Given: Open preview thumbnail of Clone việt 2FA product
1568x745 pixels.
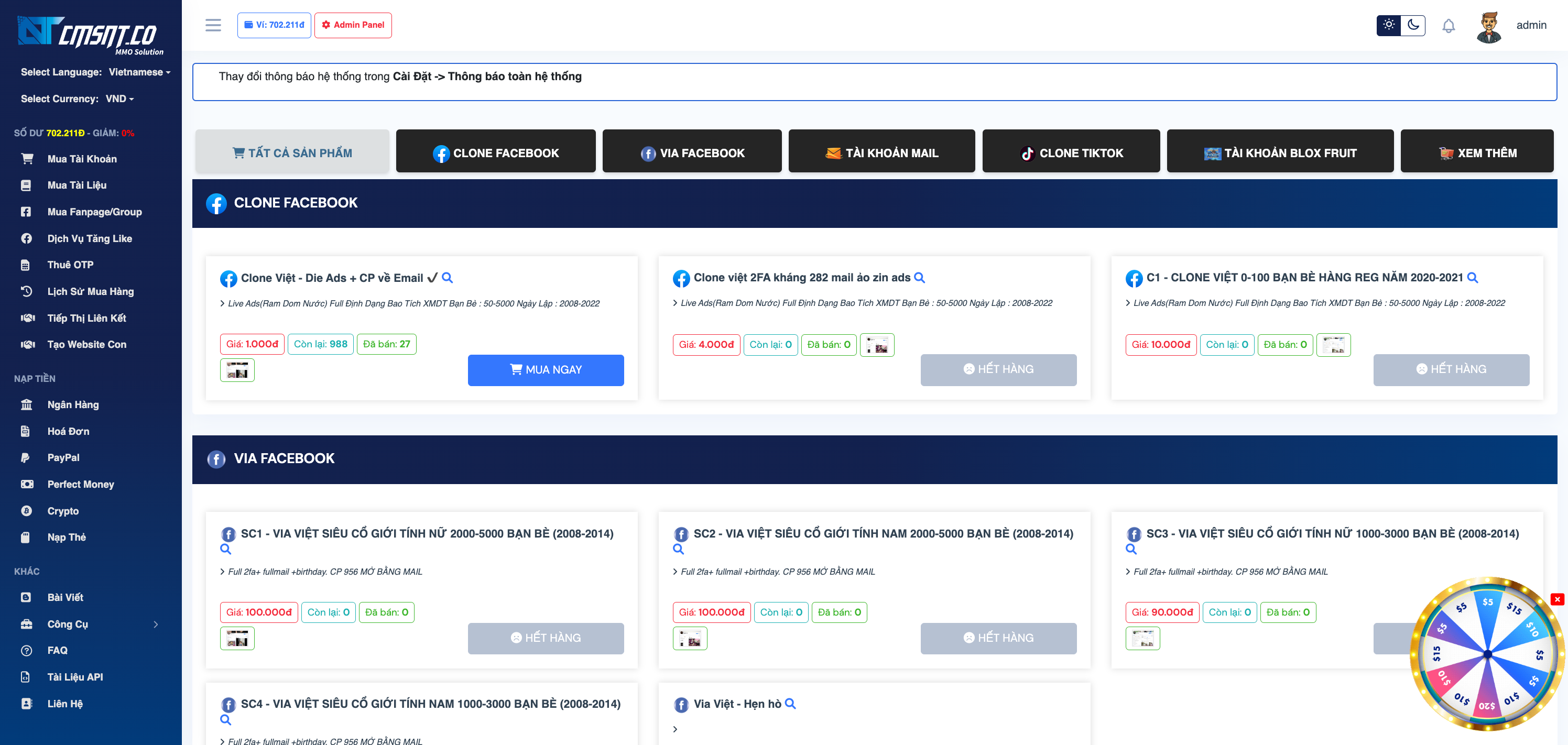Looking at the screenshot, I should (877, 345).
